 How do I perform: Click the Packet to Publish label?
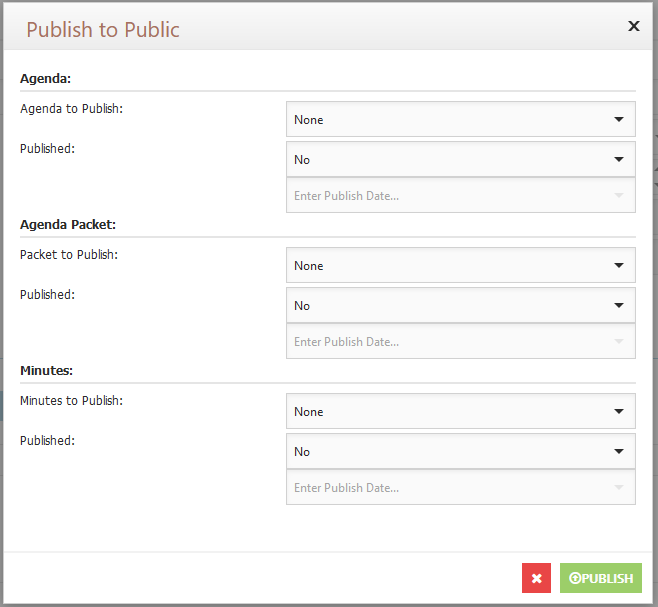tap(69, 255)
